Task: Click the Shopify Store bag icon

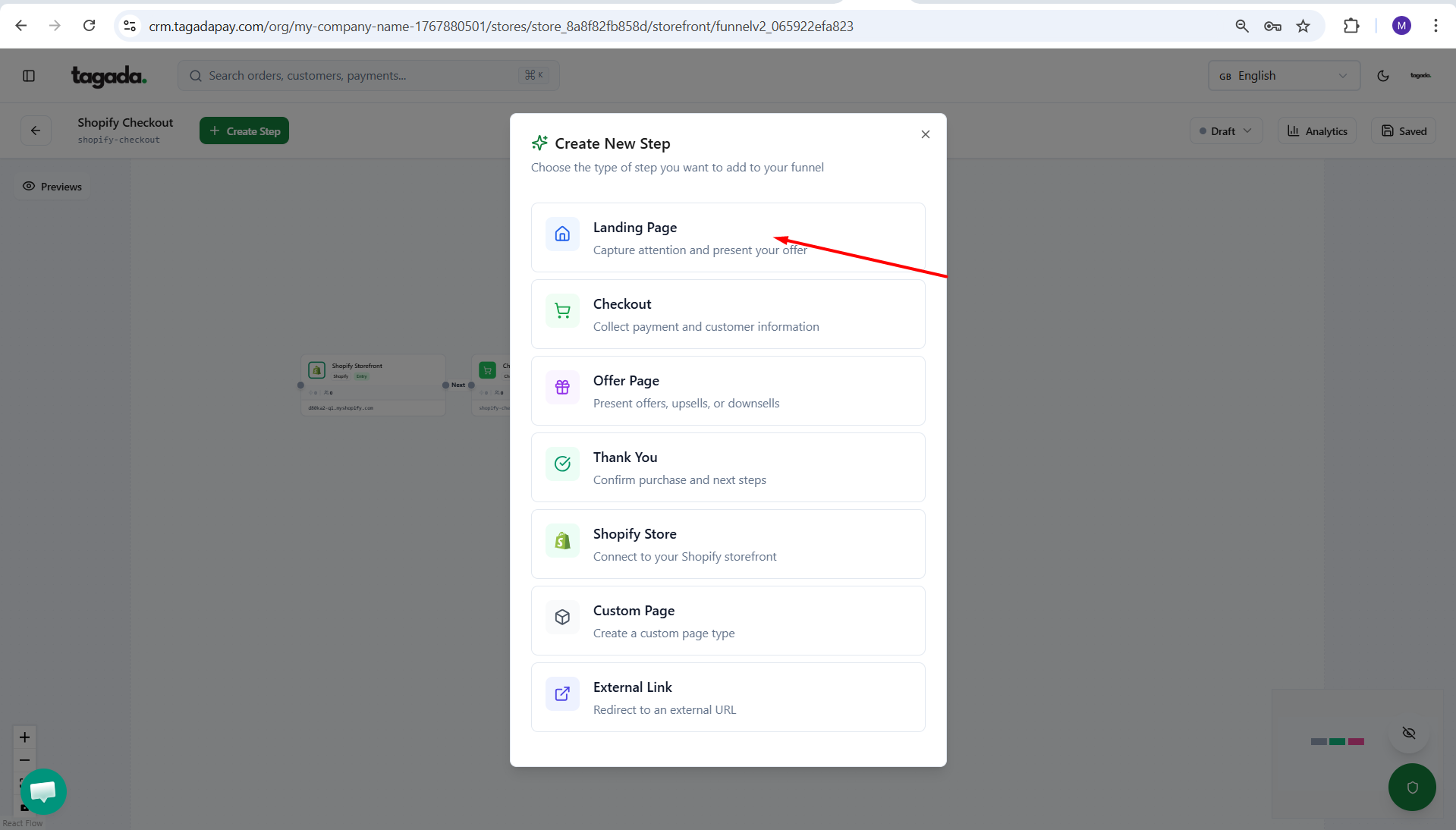Action: coord(562,541)
